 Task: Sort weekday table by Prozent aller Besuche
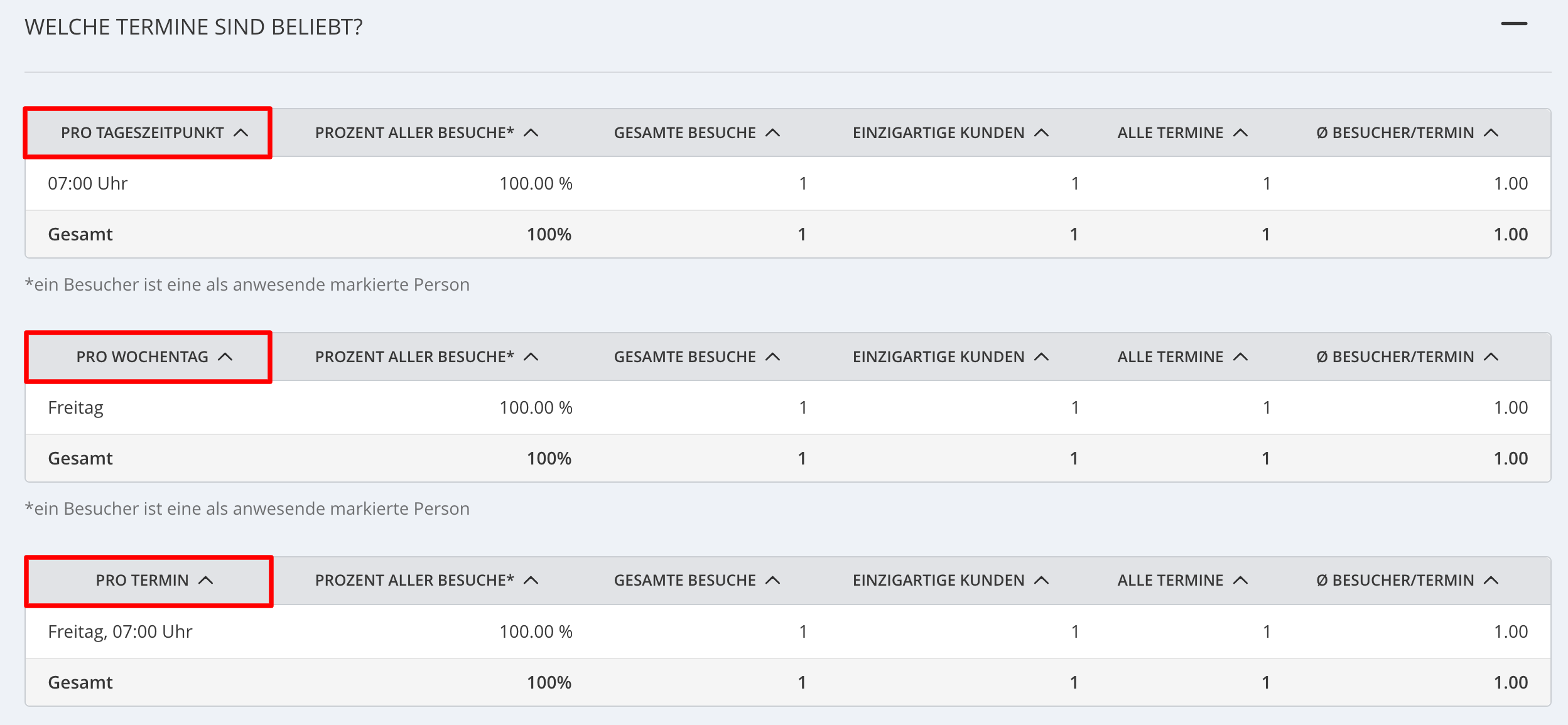[x=426, y=357]
